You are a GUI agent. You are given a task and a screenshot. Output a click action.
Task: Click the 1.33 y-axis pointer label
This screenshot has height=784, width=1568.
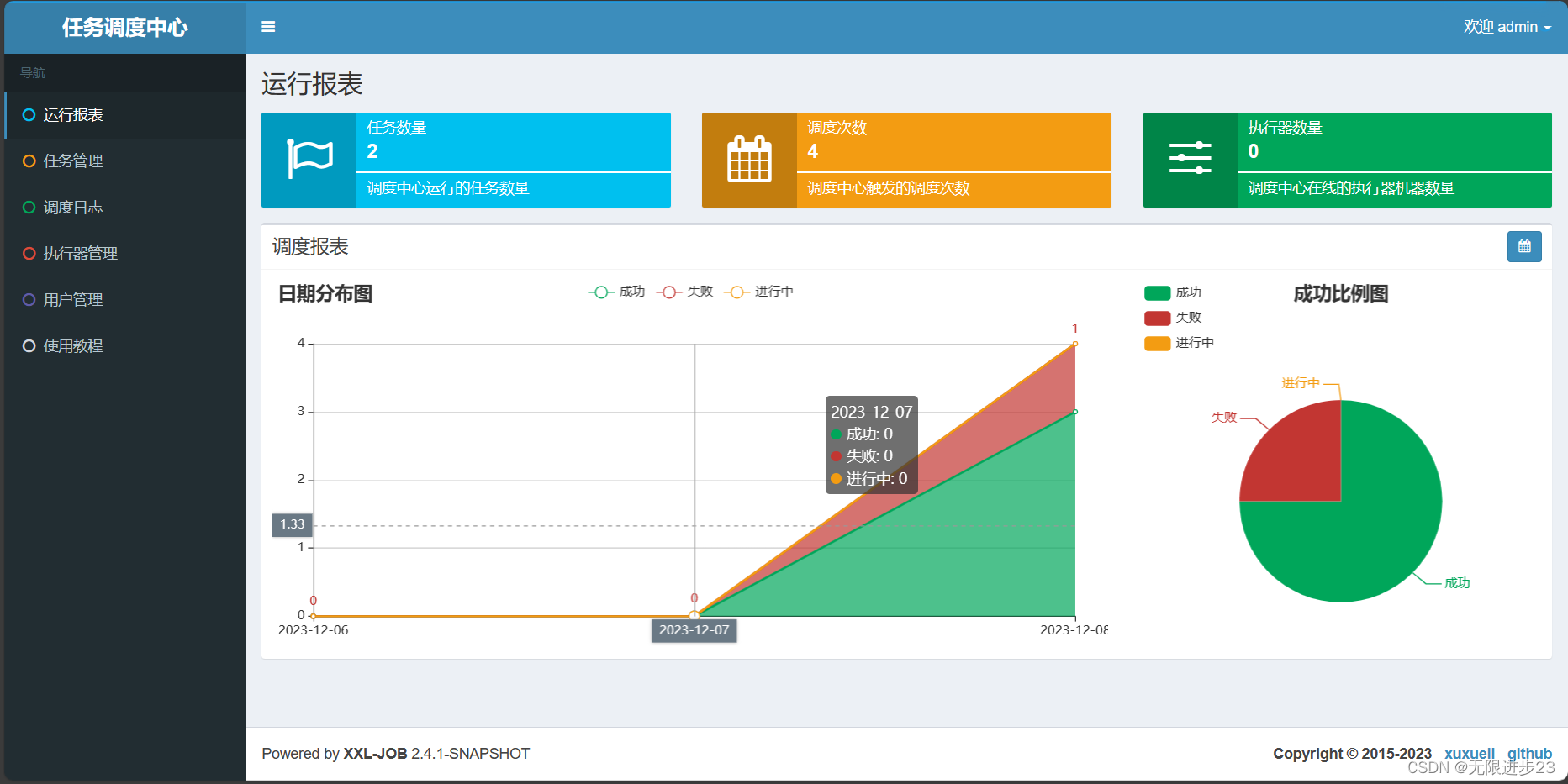pos(293,524)
